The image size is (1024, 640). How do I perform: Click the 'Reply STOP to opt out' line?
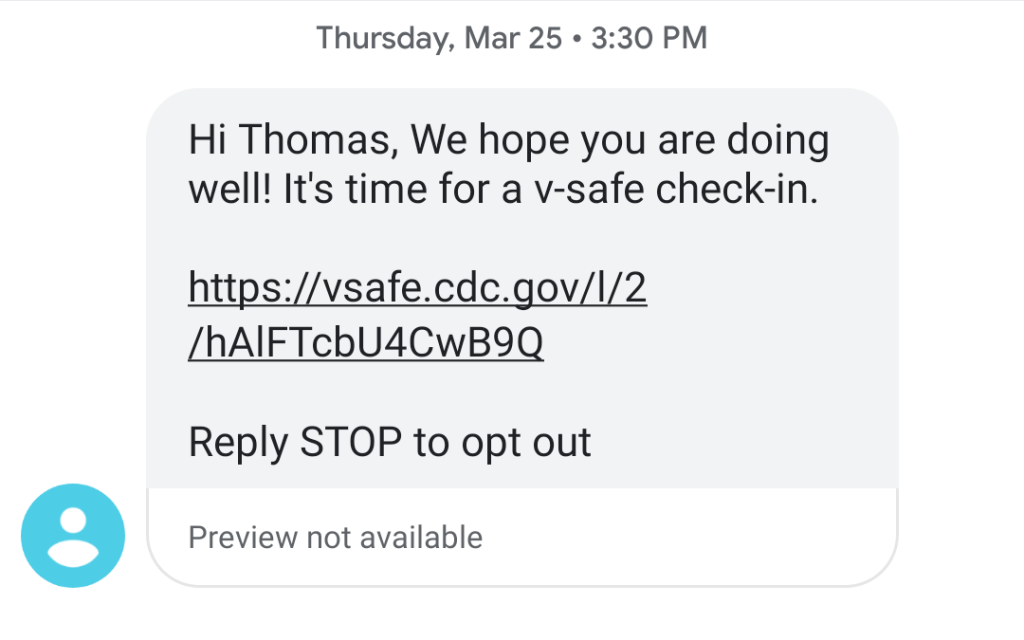tap(390, 441)
